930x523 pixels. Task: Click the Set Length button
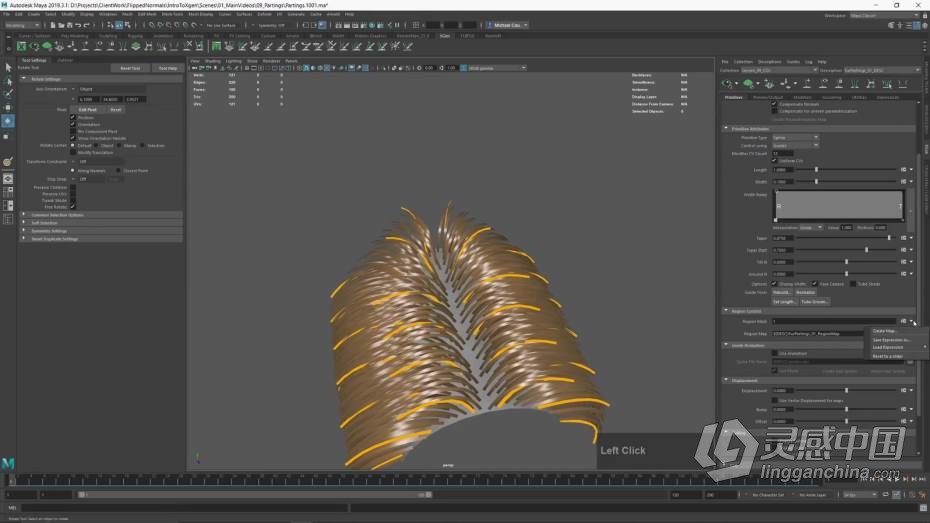pyautogui.click(x=784, y=301)
